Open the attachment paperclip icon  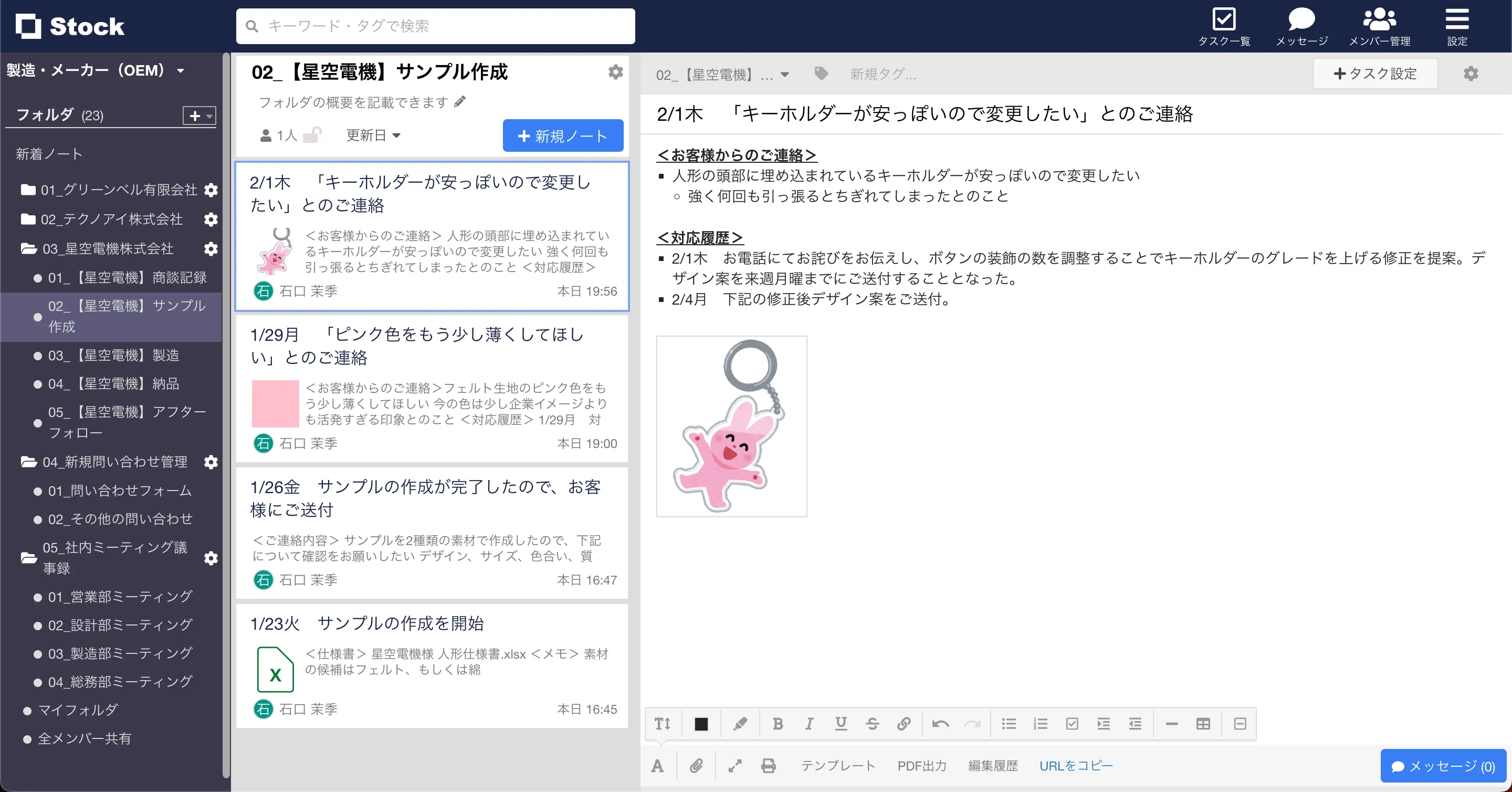[697, 766]
